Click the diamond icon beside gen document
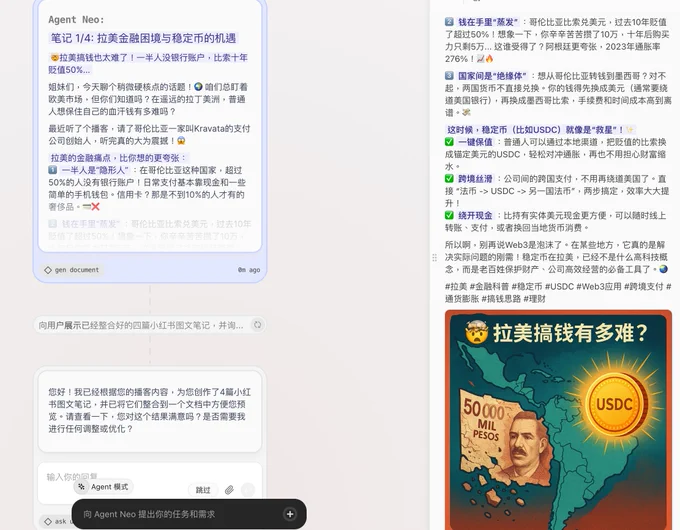The image size is (680, 530). [x=48, y=270]
